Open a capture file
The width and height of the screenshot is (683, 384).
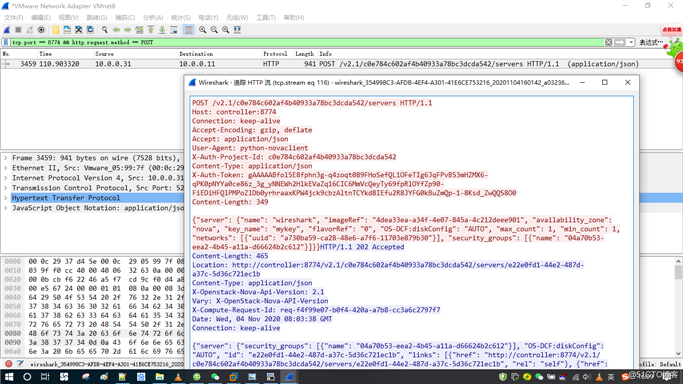point(56,30)
